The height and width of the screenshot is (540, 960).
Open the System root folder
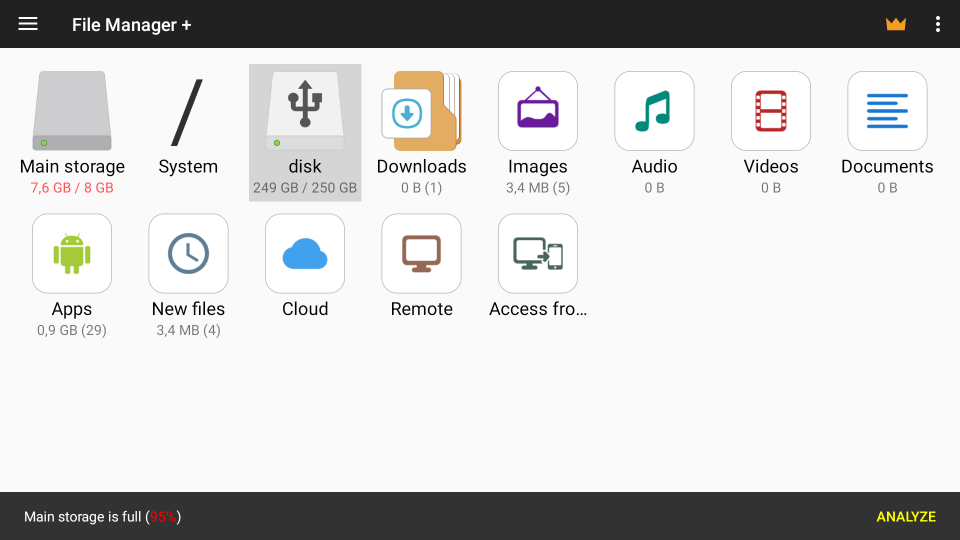pyautogui.click(x=188, y=112)
